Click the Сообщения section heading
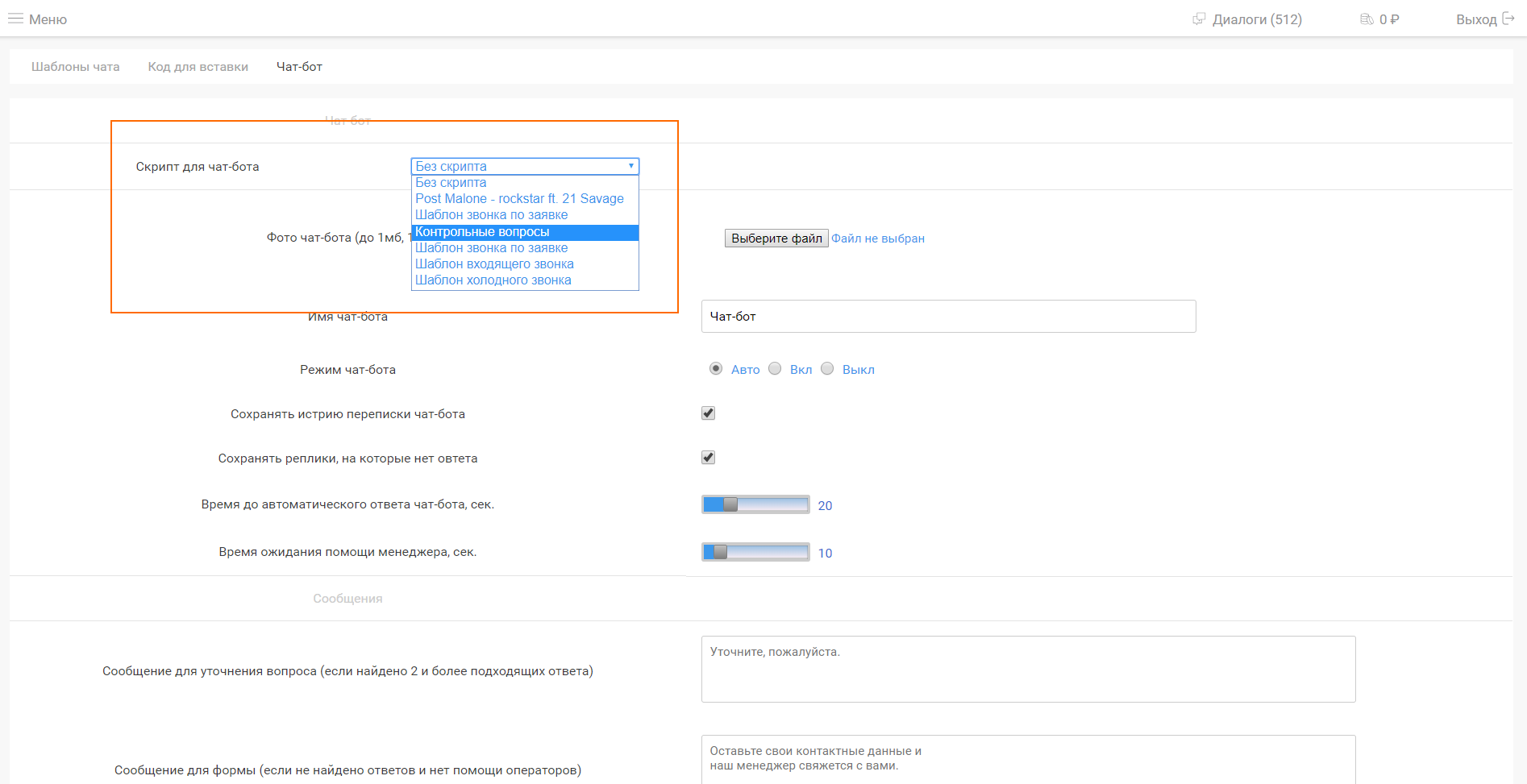1527x784 pixels. 347,599
